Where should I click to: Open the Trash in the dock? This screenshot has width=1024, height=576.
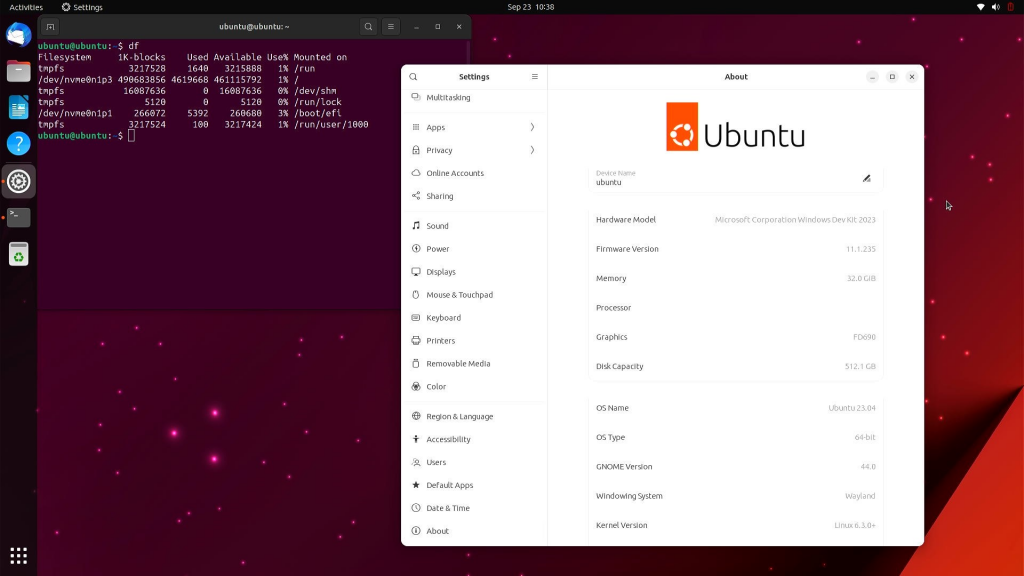(18, 254)
